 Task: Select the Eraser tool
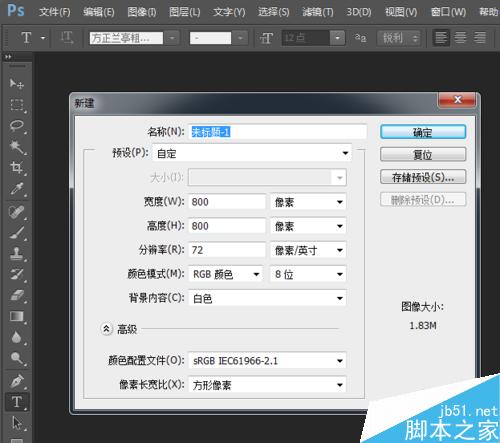coord(17,295)
